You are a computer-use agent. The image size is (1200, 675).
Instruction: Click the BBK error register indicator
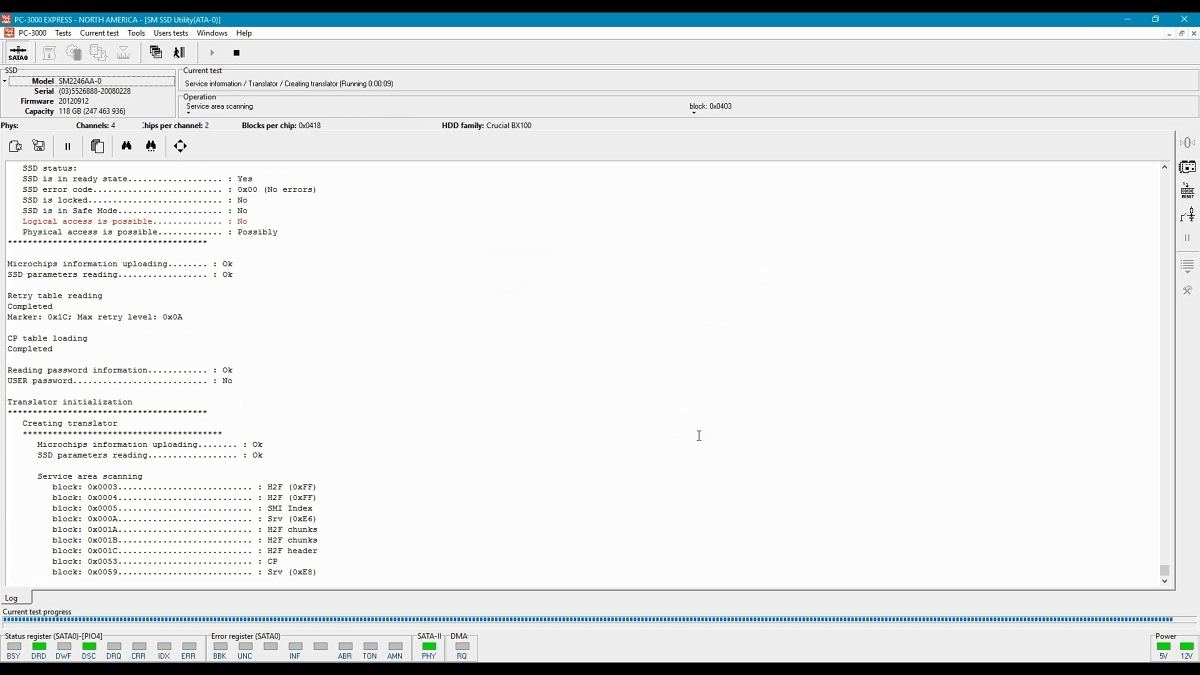click(x=220, y=647)
